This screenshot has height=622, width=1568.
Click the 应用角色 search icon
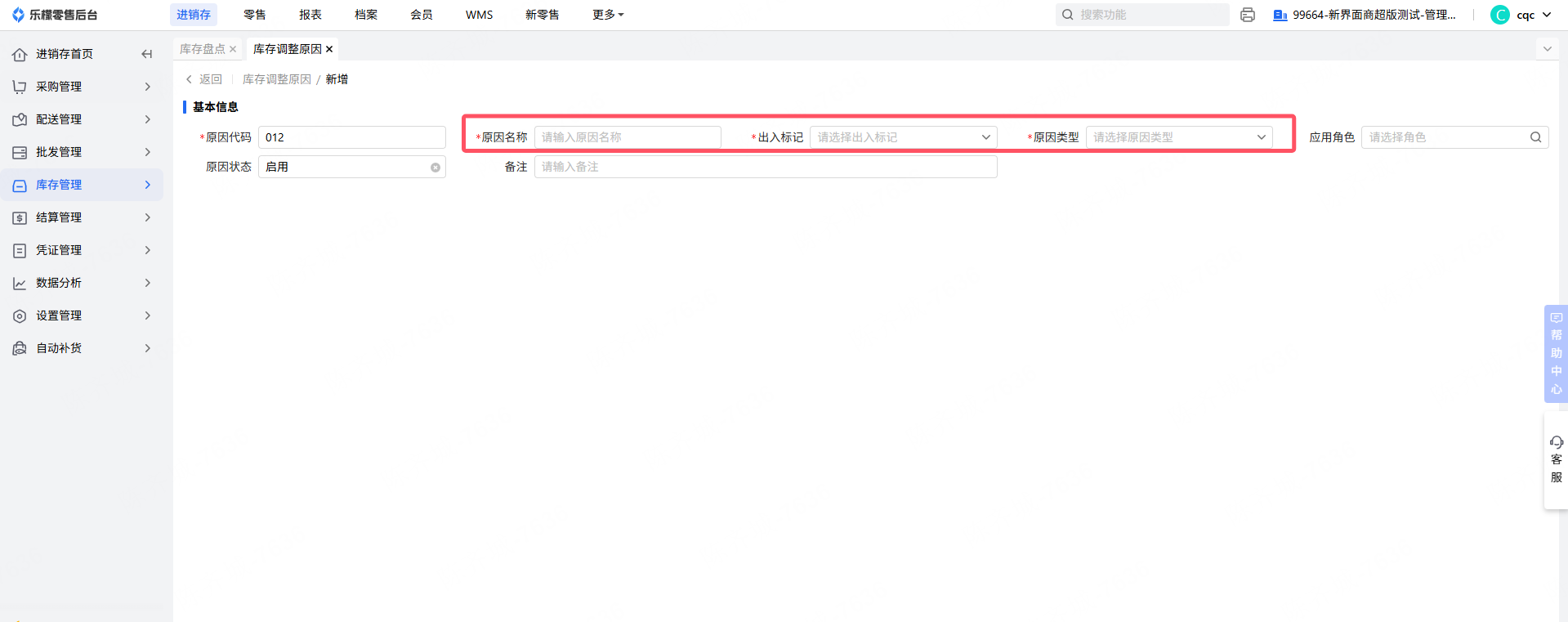click(1536, 137)
